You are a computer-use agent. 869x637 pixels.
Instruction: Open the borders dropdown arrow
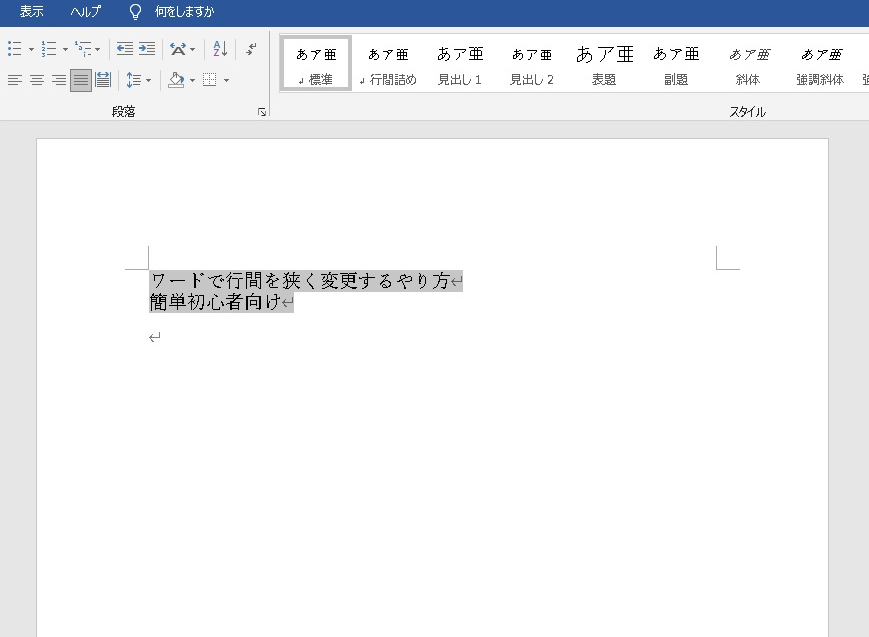226,81
